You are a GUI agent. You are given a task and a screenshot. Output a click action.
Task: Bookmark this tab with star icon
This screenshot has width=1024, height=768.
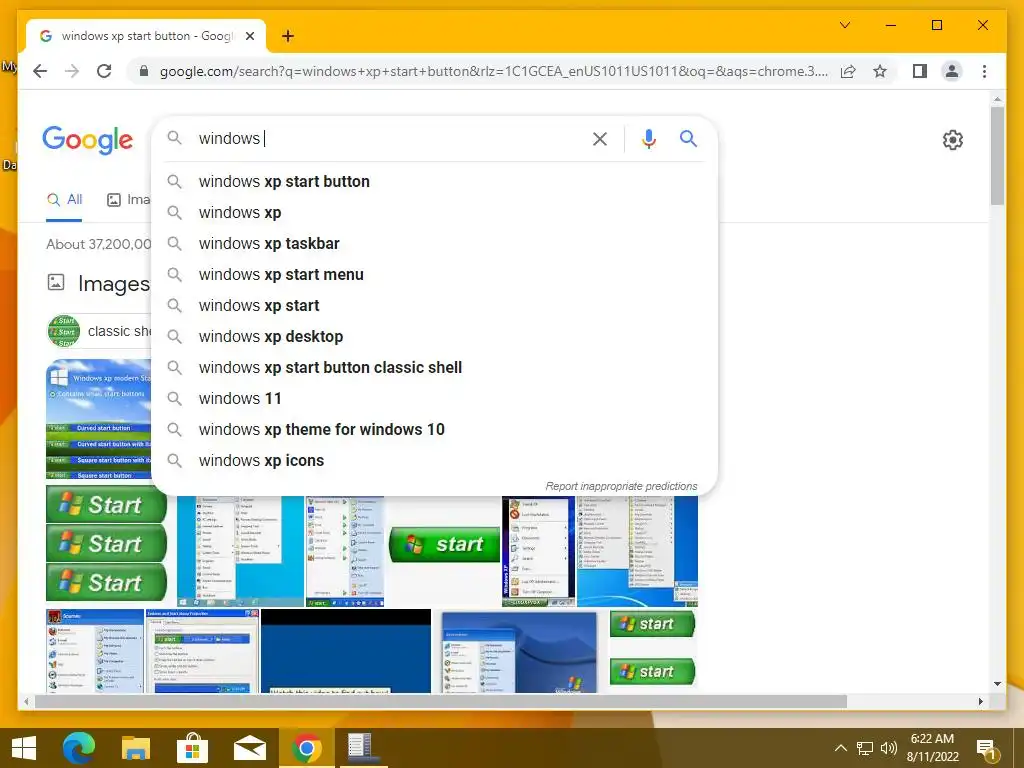coord(880,71)
